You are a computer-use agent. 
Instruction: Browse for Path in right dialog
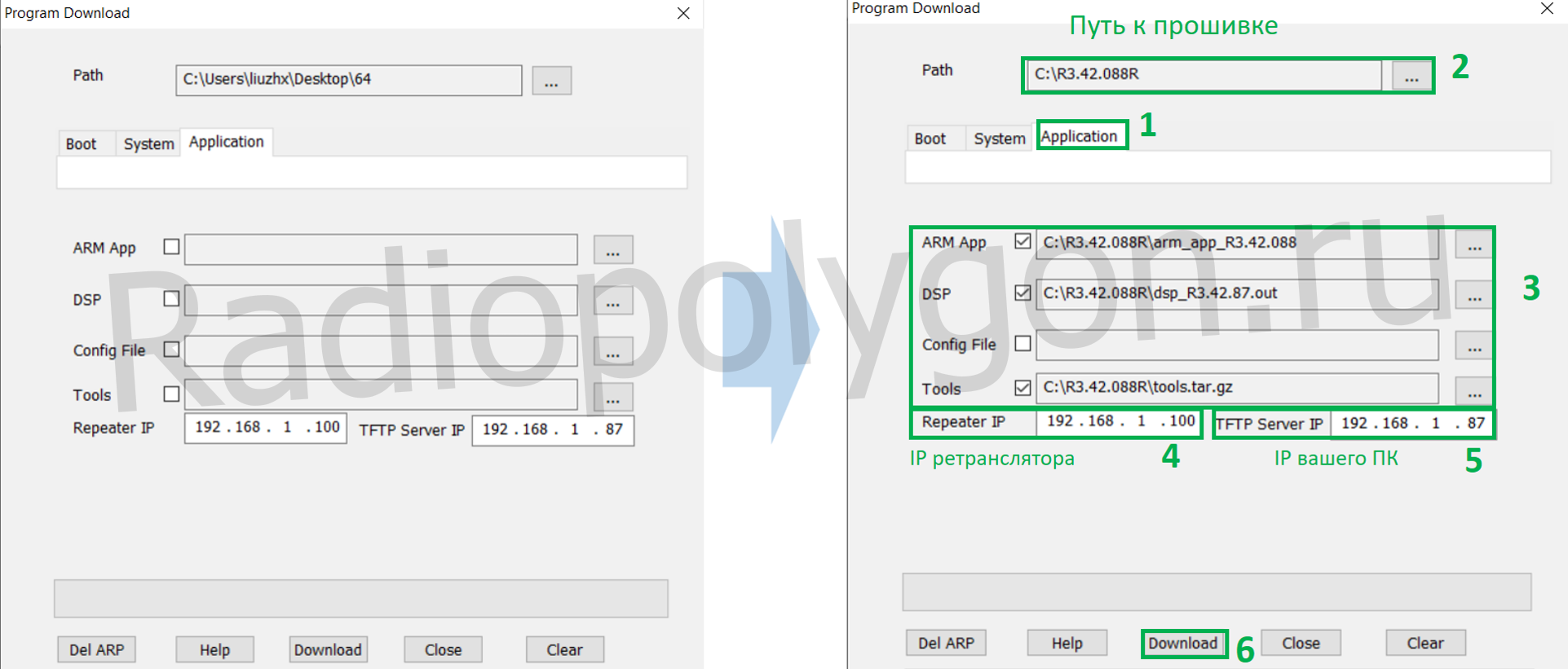1411,77
